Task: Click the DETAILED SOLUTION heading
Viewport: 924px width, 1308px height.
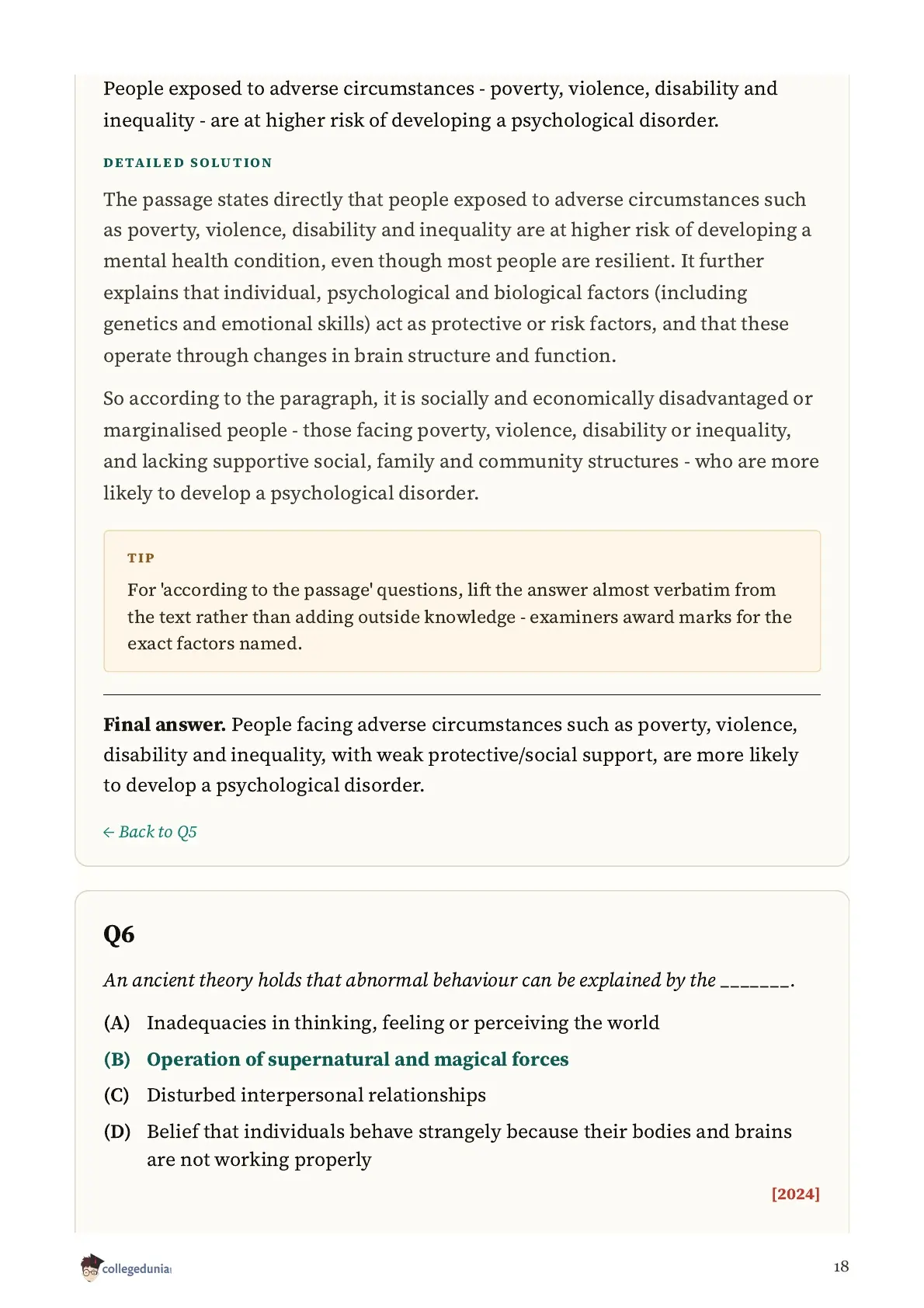Action: 188,163
